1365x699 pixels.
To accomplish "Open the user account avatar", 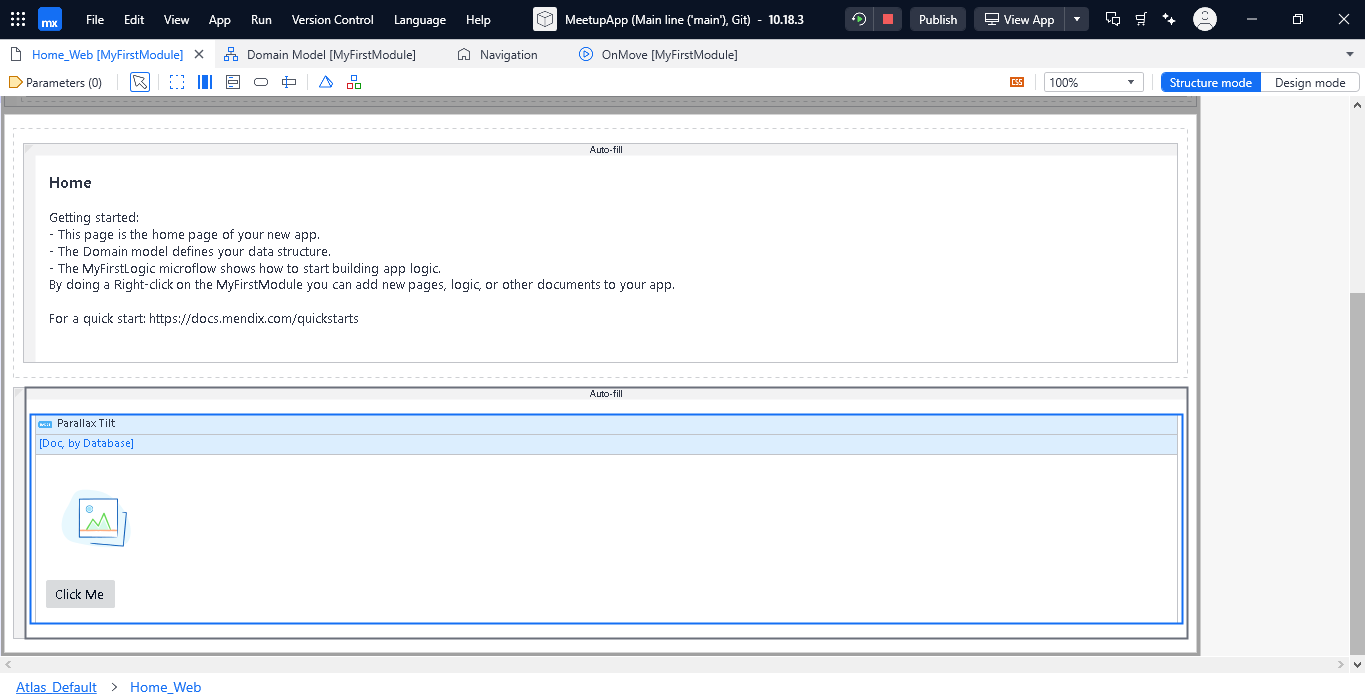I will point(1205,19).
